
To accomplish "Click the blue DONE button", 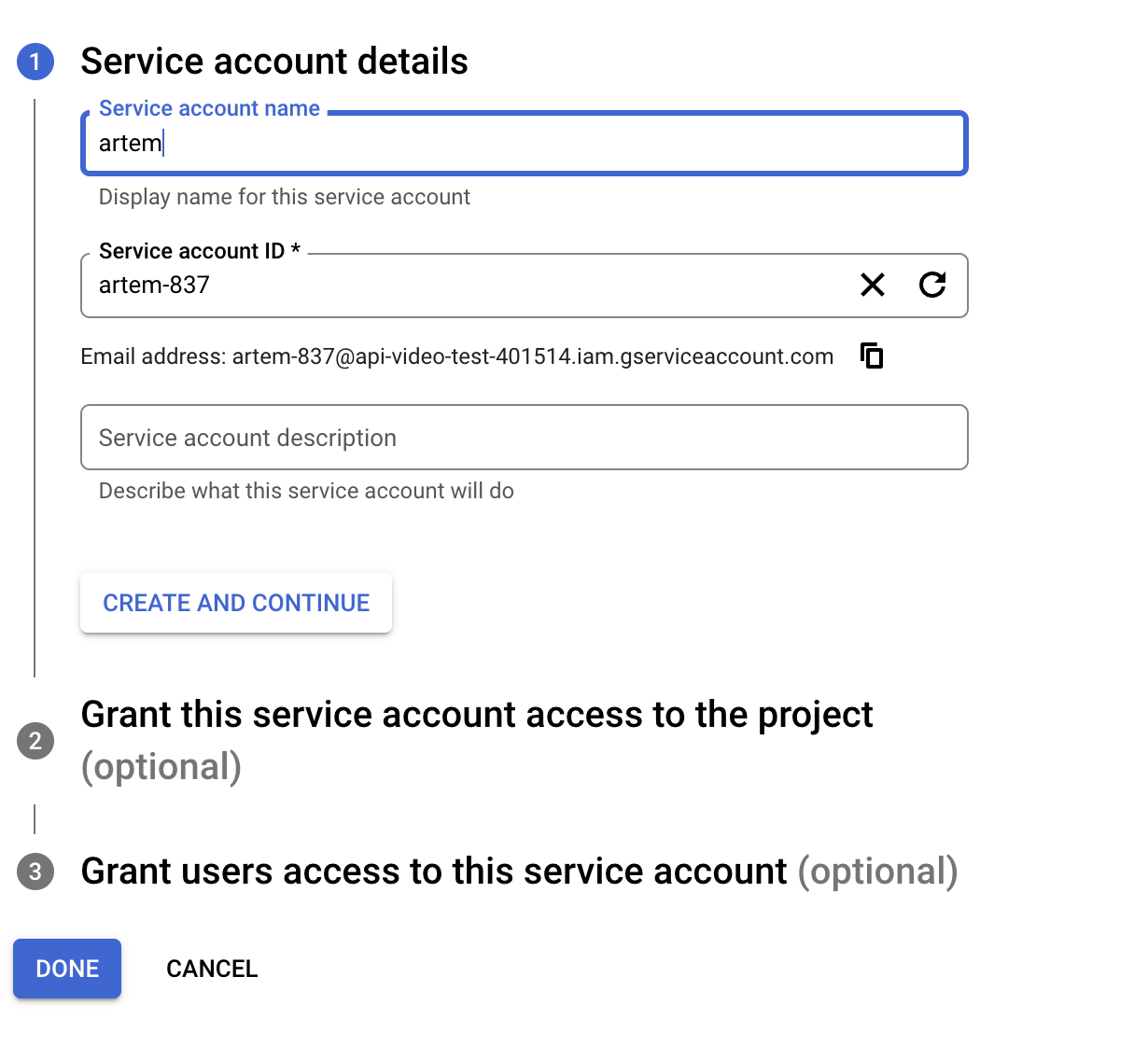I will coord(67,969).
